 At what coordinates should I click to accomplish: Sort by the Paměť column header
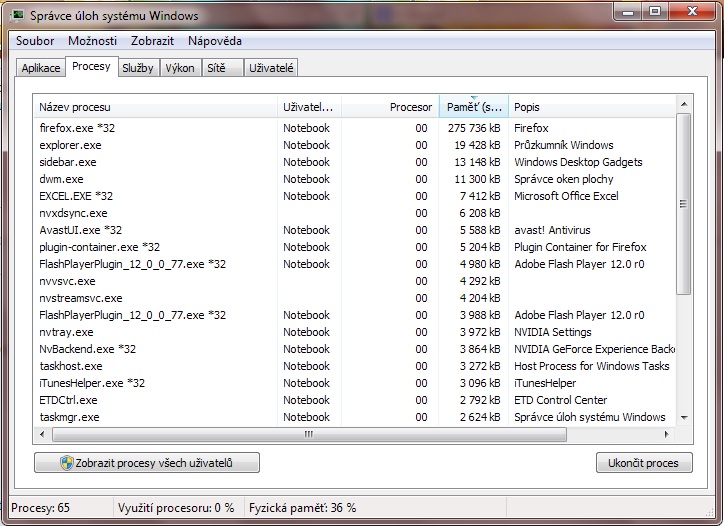coord(474,107)
